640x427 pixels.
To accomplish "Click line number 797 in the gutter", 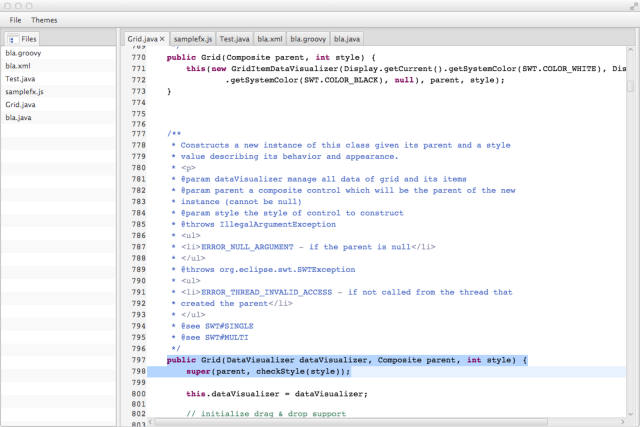I will [x=138, y=360].
